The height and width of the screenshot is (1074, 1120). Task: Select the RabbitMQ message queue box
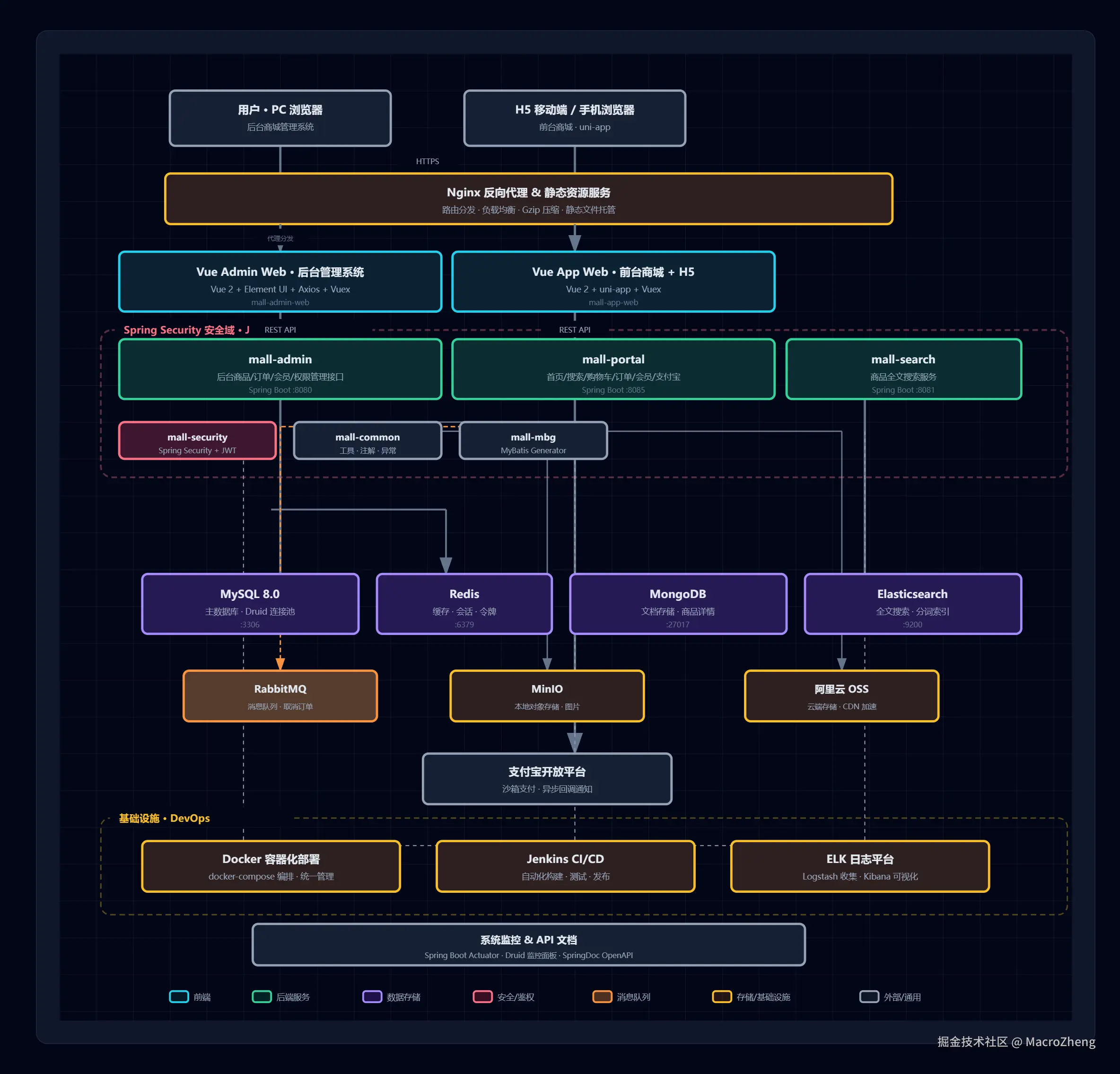tap(280, 696)
